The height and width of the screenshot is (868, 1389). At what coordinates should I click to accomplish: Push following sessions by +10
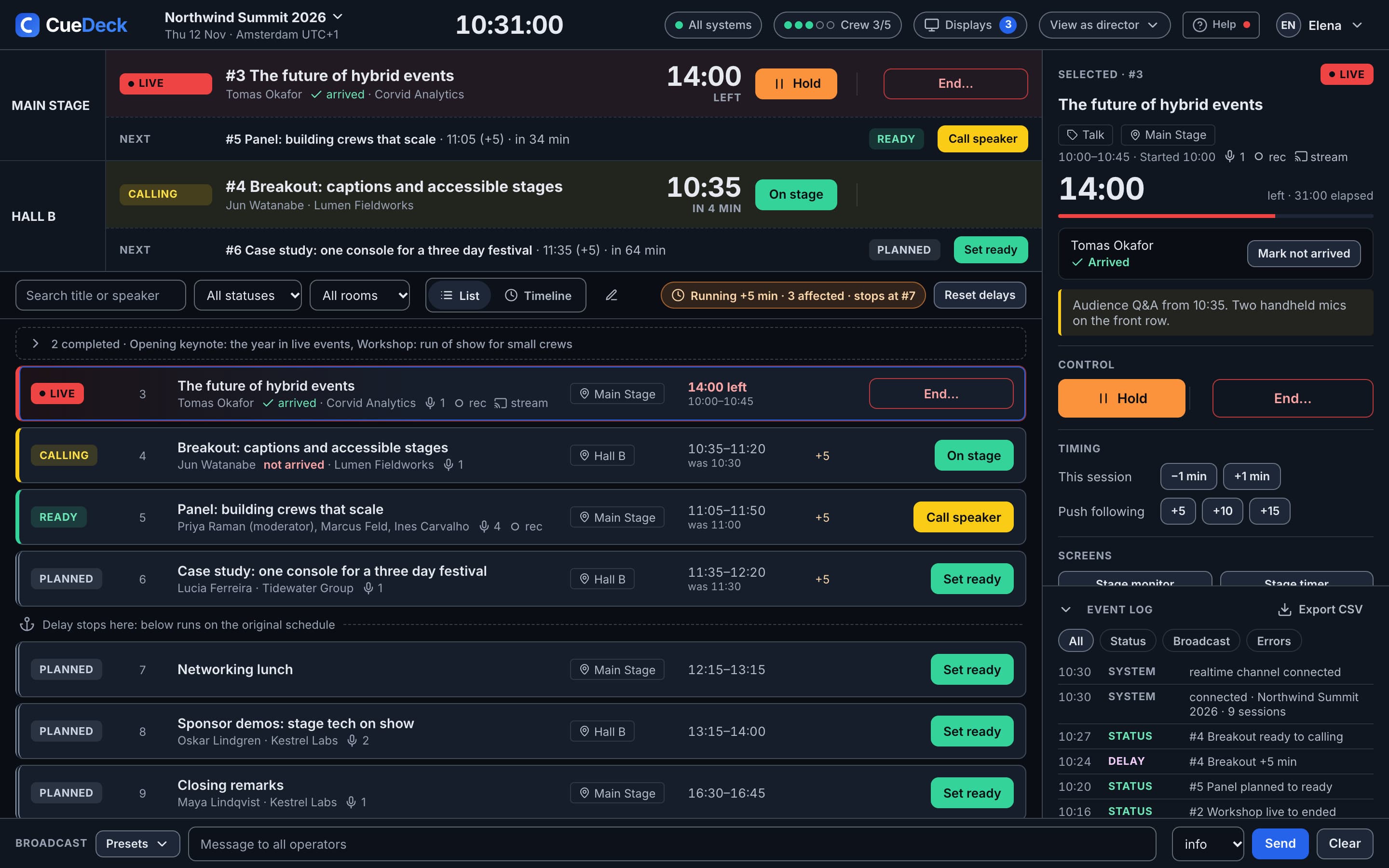coord(1222,511)
